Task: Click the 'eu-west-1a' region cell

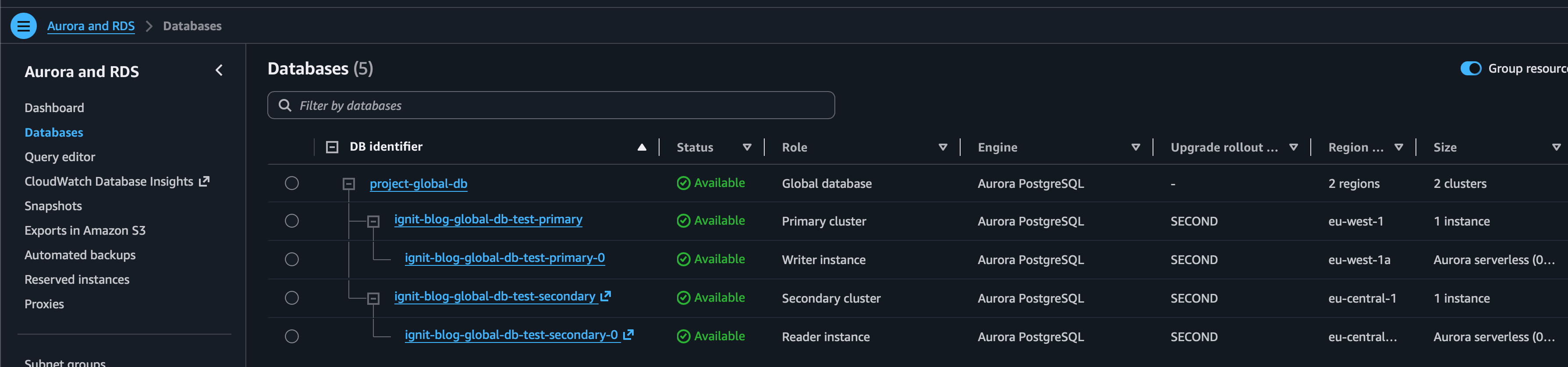Action: tap(1359, 260)
